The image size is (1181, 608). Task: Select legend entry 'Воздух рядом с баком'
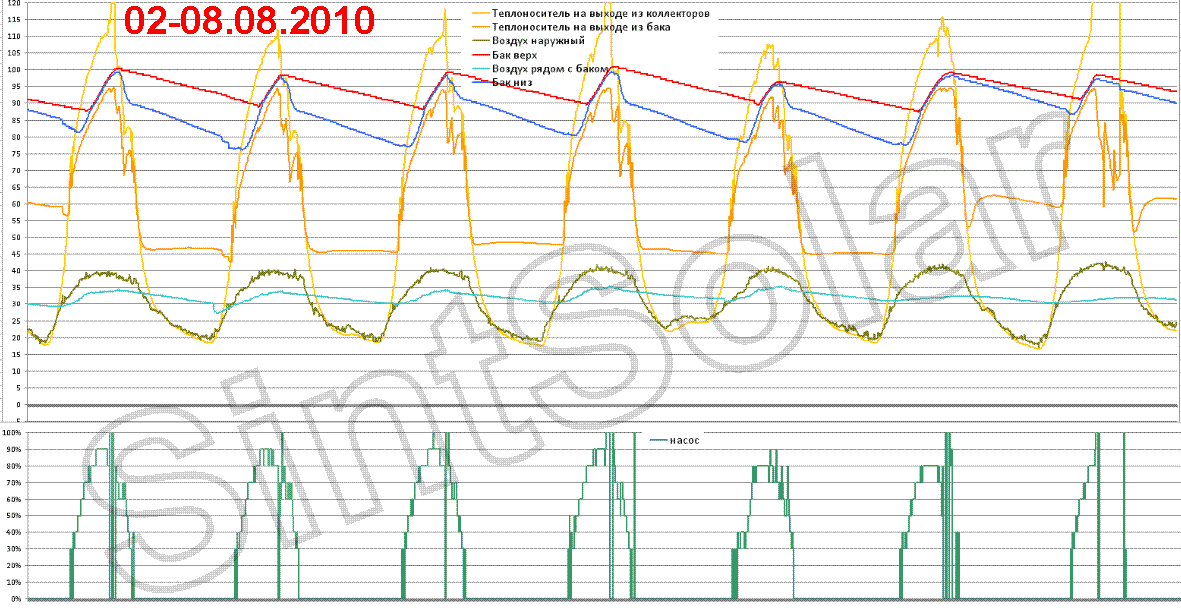(549, 68)
